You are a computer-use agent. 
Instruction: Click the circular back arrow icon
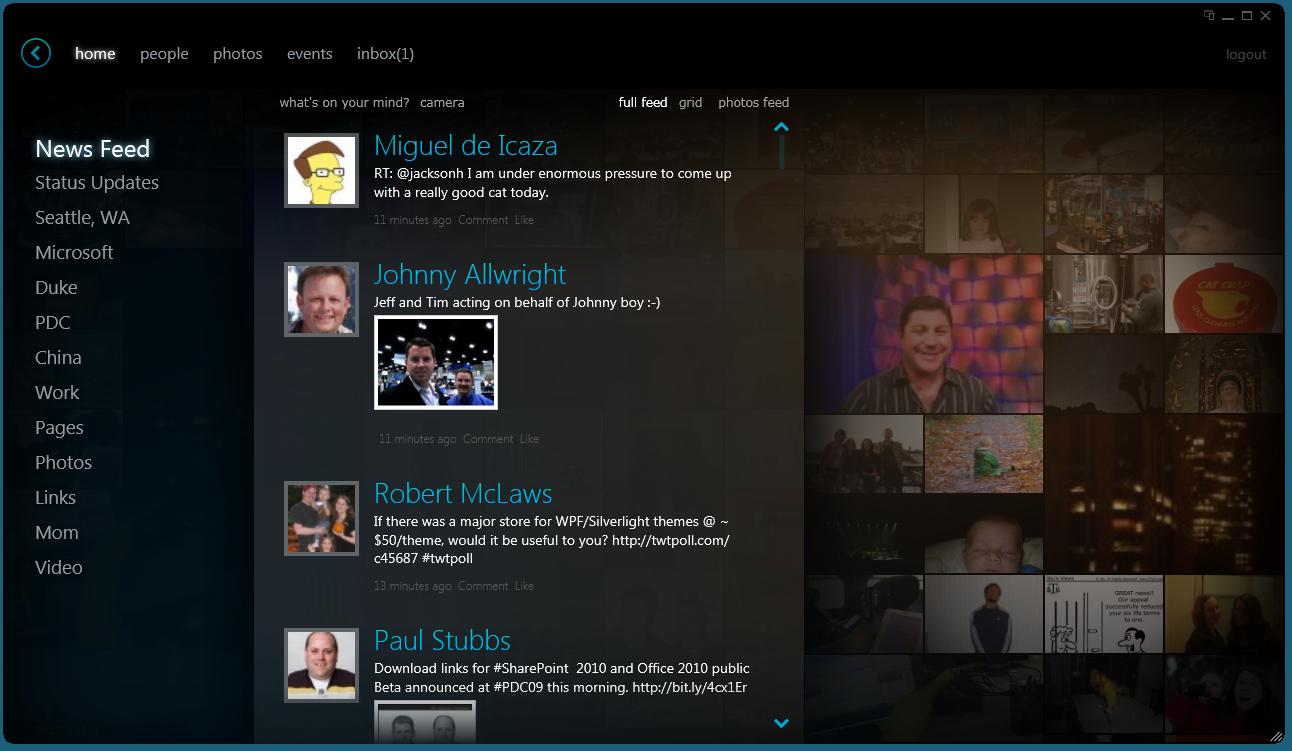click(x=36, y=53)
